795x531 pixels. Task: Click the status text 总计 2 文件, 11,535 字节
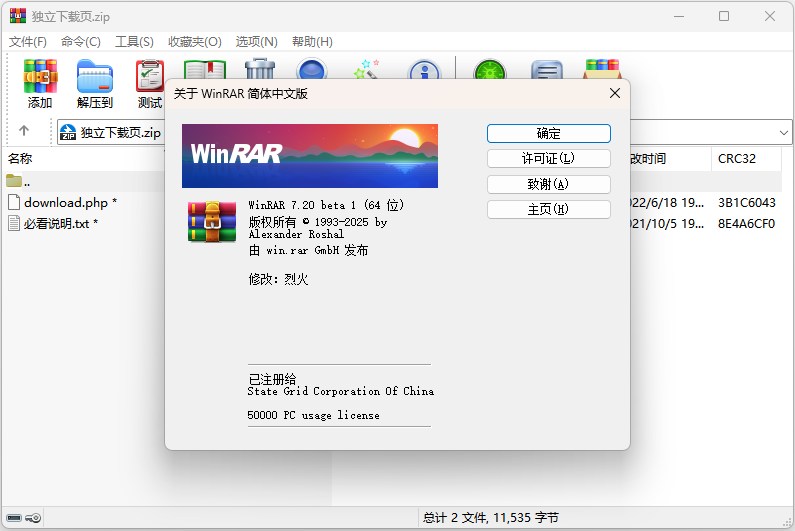tap(491, 518)
